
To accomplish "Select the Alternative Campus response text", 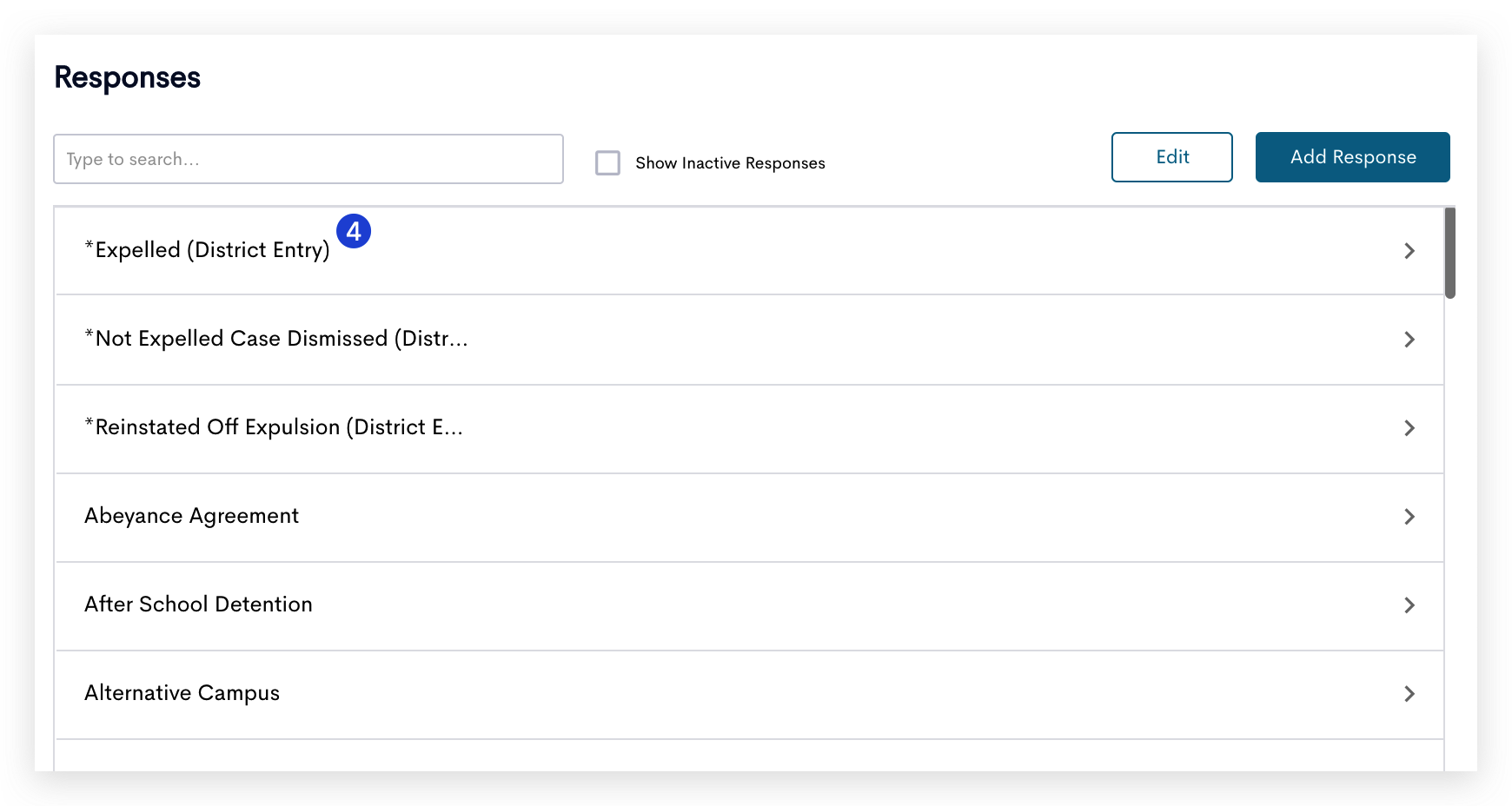I will coord(182,693).
